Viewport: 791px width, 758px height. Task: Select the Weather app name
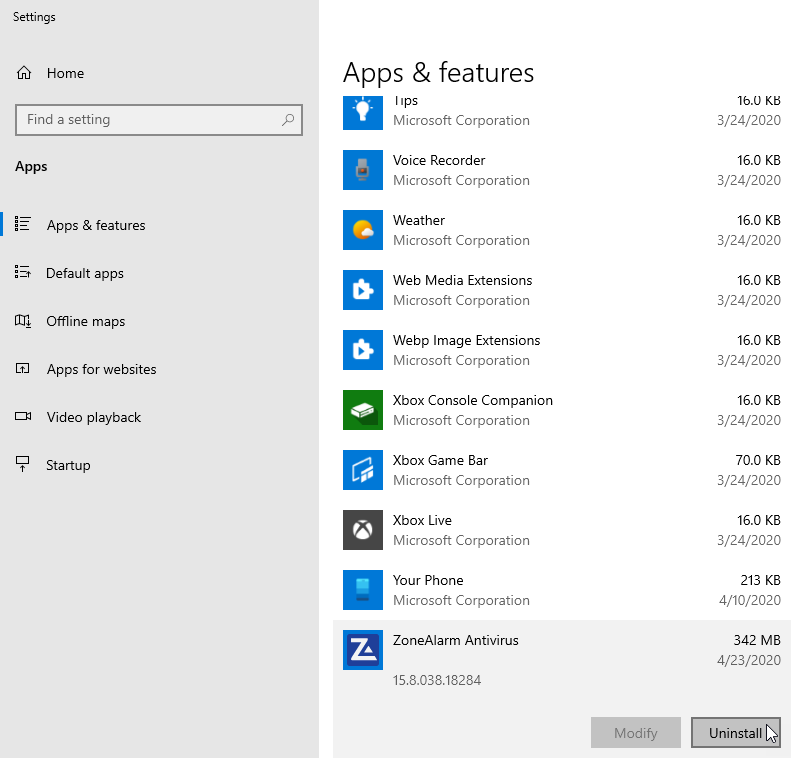click(x=419, y=220)
